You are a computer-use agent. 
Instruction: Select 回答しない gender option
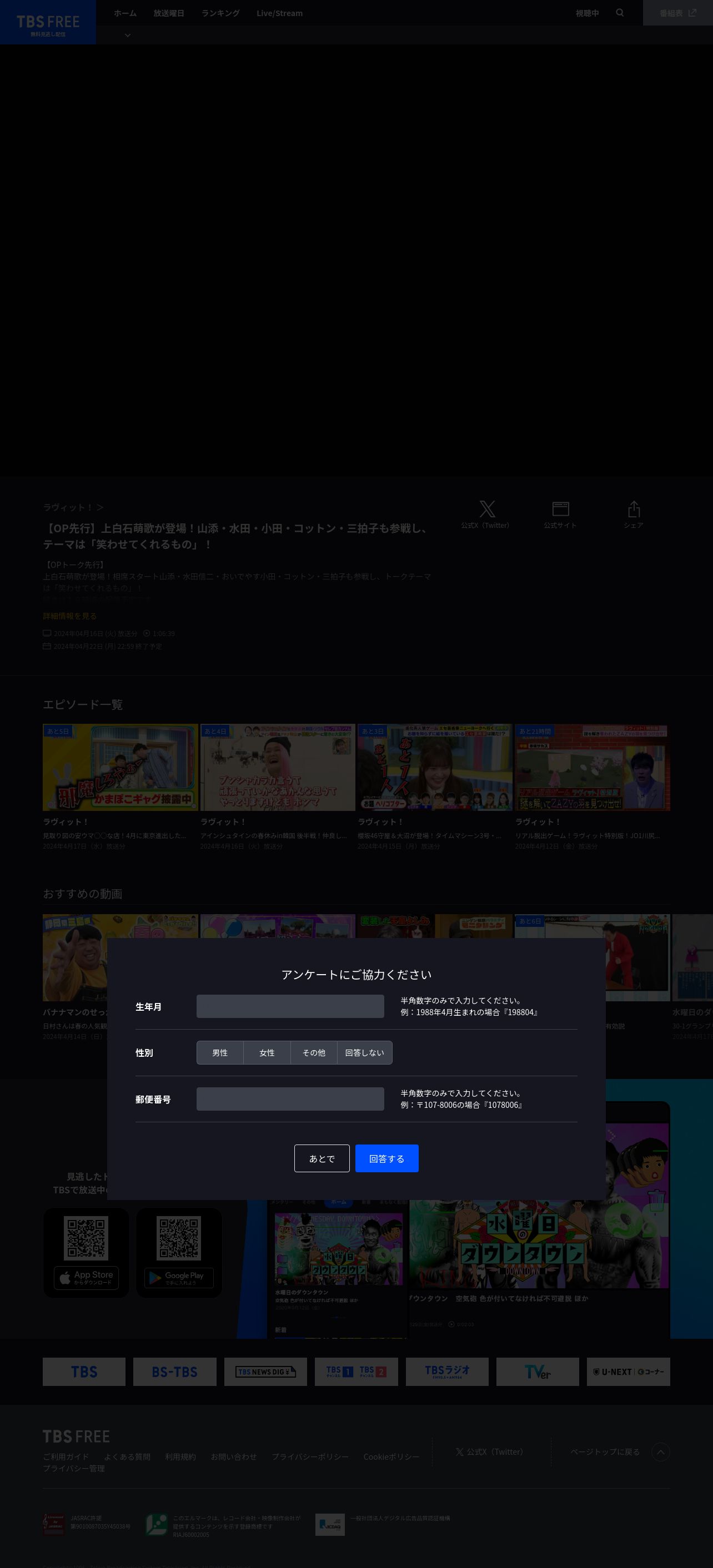point(365,1052)
